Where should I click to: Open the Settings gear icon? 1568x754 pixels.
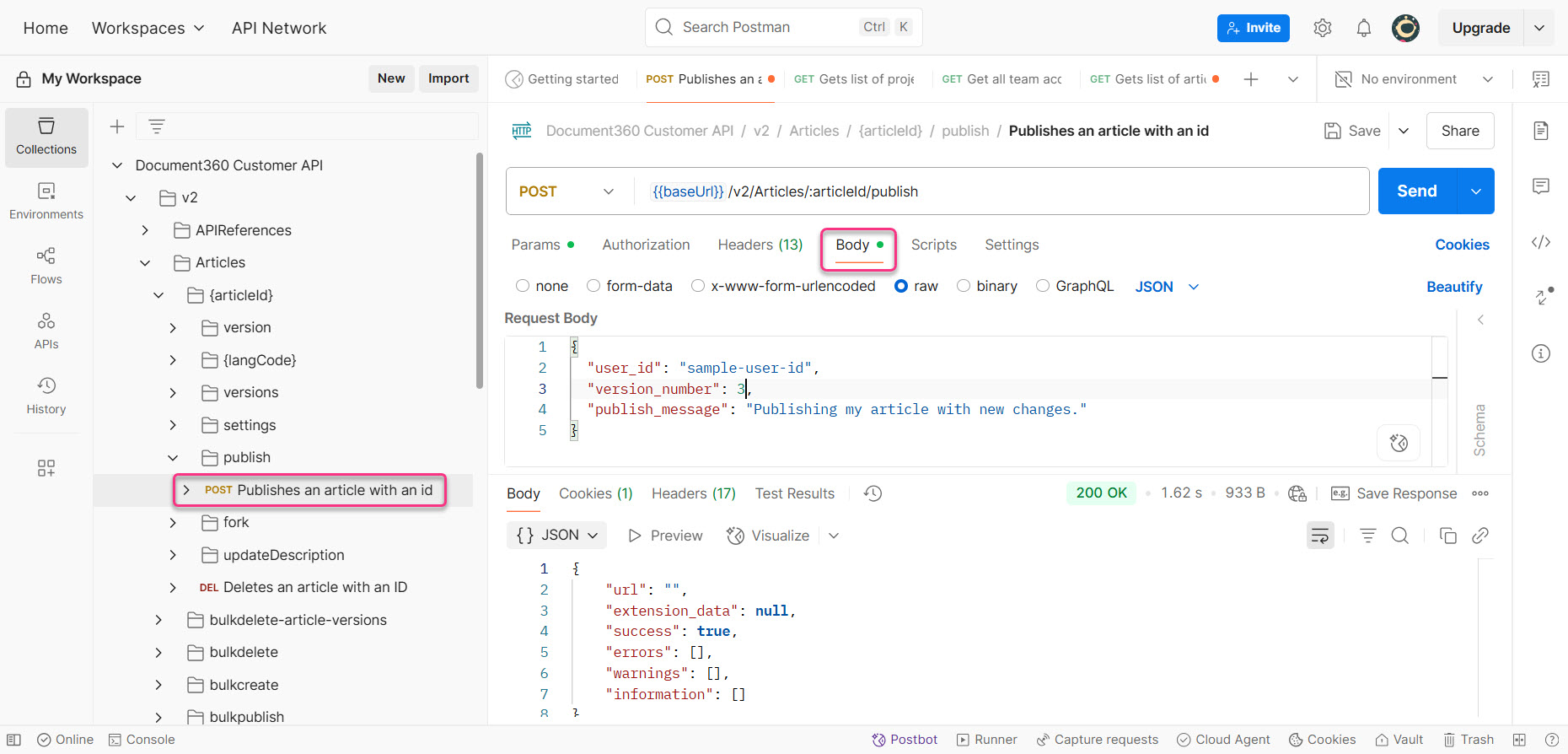(1323, 28)
